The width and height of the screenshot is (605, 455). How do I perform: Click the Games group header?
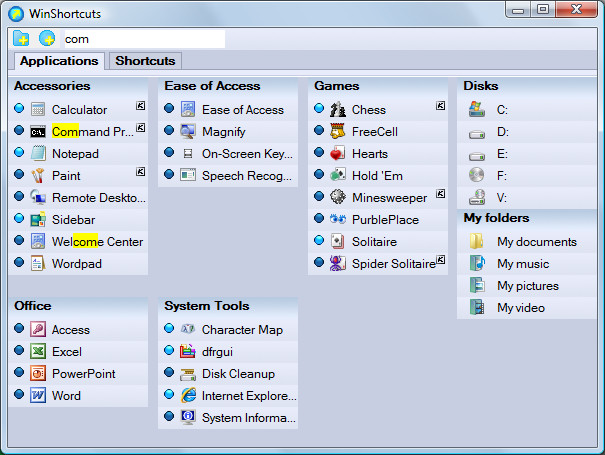click(337, 86)
